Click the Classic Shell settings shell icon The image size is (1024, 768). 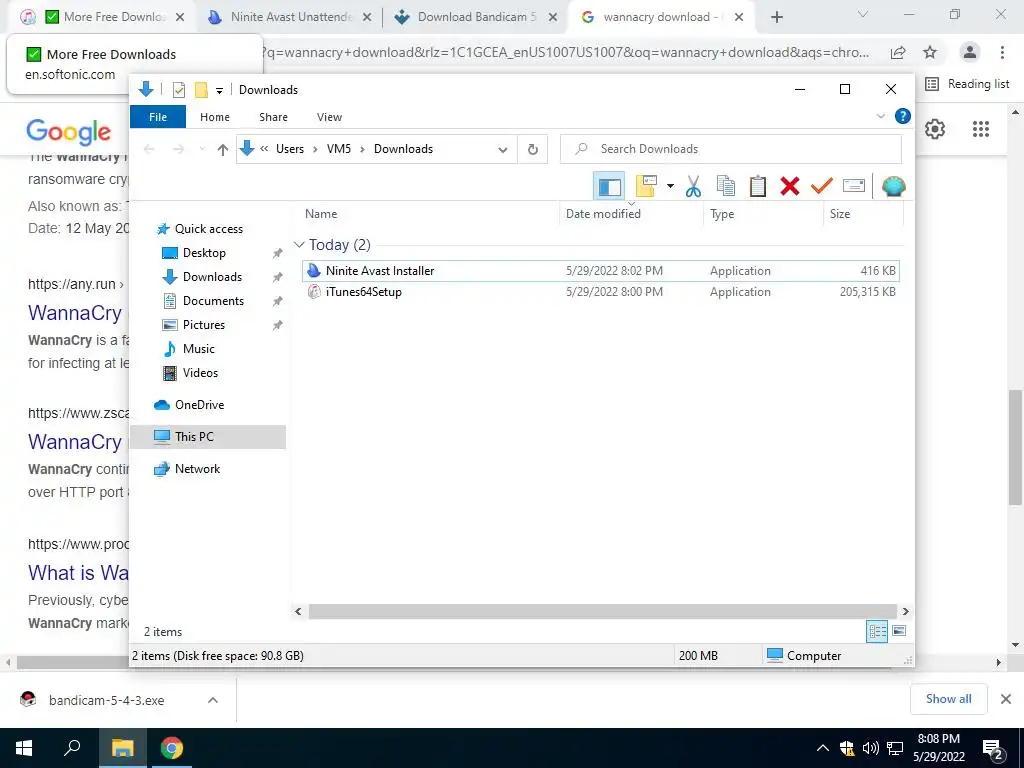(x=893, y=186)
